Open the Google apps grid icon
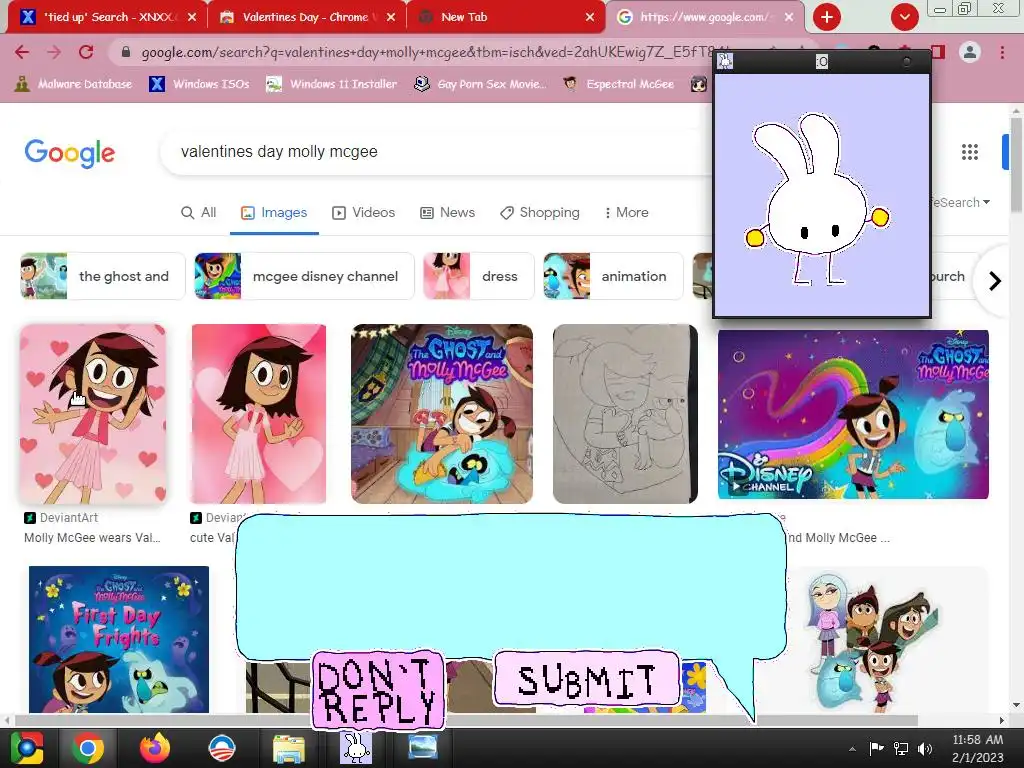 970,152
